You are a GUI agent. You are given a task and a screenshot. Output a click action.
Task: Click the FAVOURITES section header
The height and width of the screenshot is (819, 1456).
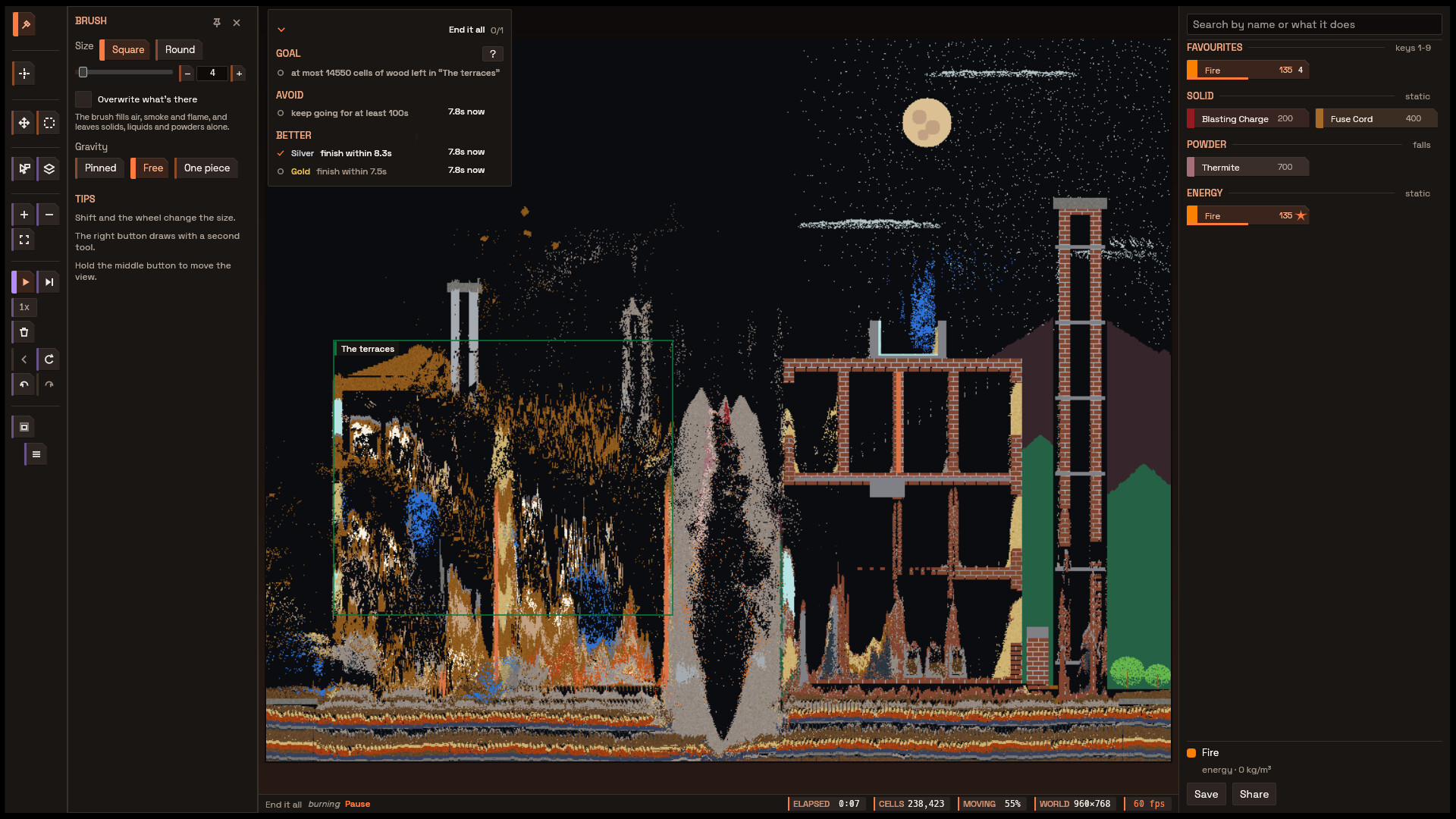click(1214, 47)
